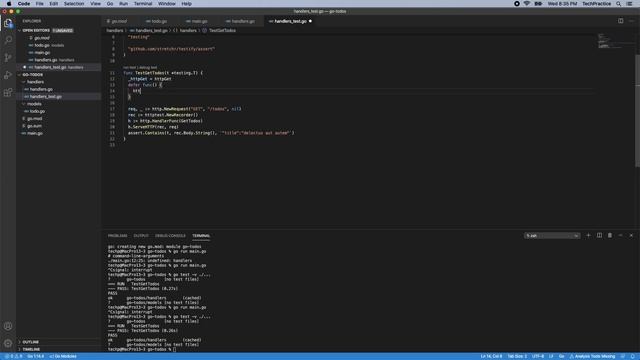Change Tab Size in the status bar

tap(517, 356)
